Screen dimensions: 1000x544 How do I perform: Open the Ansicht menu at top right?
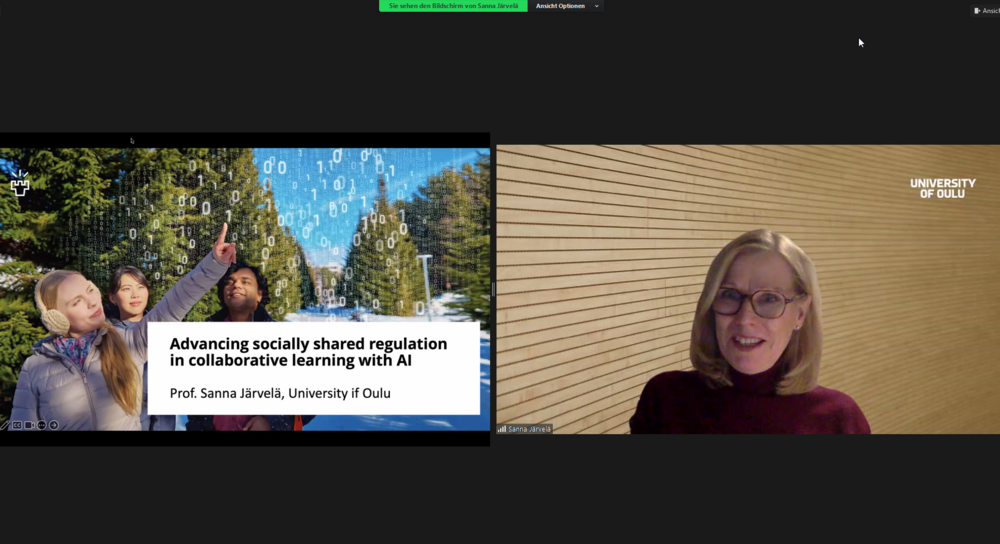tap(990, 10)
